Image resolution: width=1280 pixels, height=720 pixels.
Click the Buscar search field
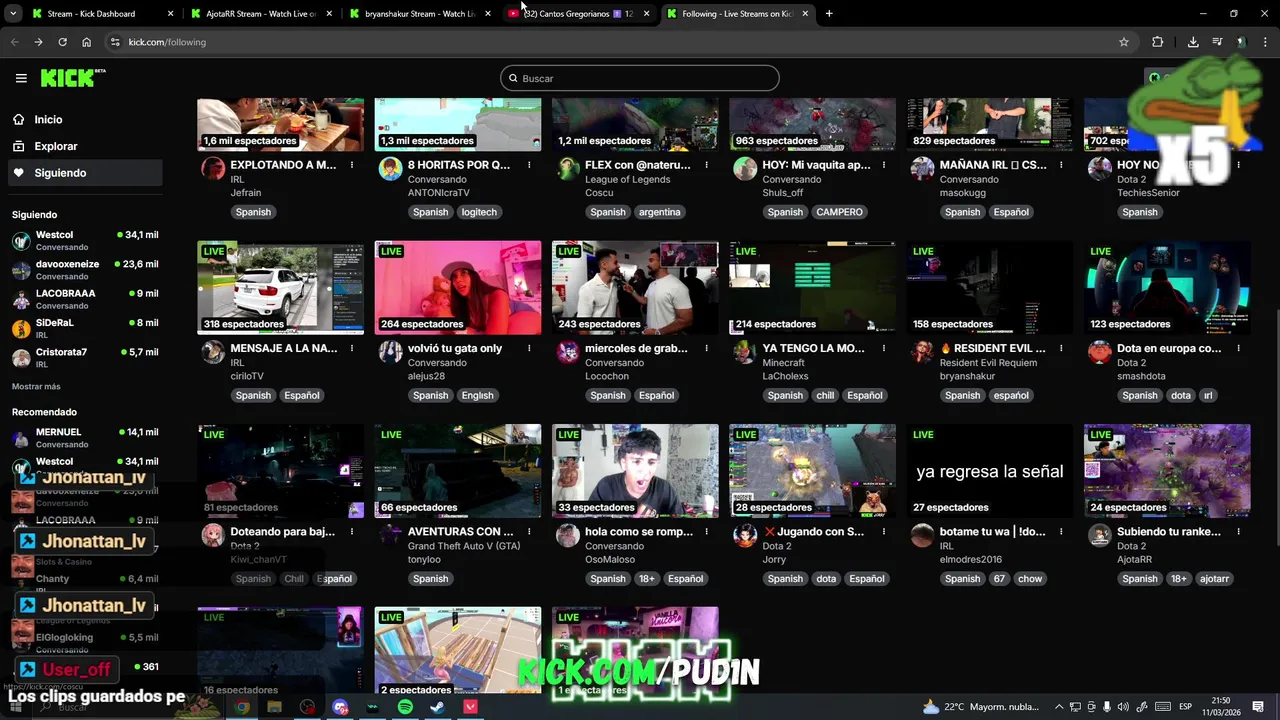(640, 78)
